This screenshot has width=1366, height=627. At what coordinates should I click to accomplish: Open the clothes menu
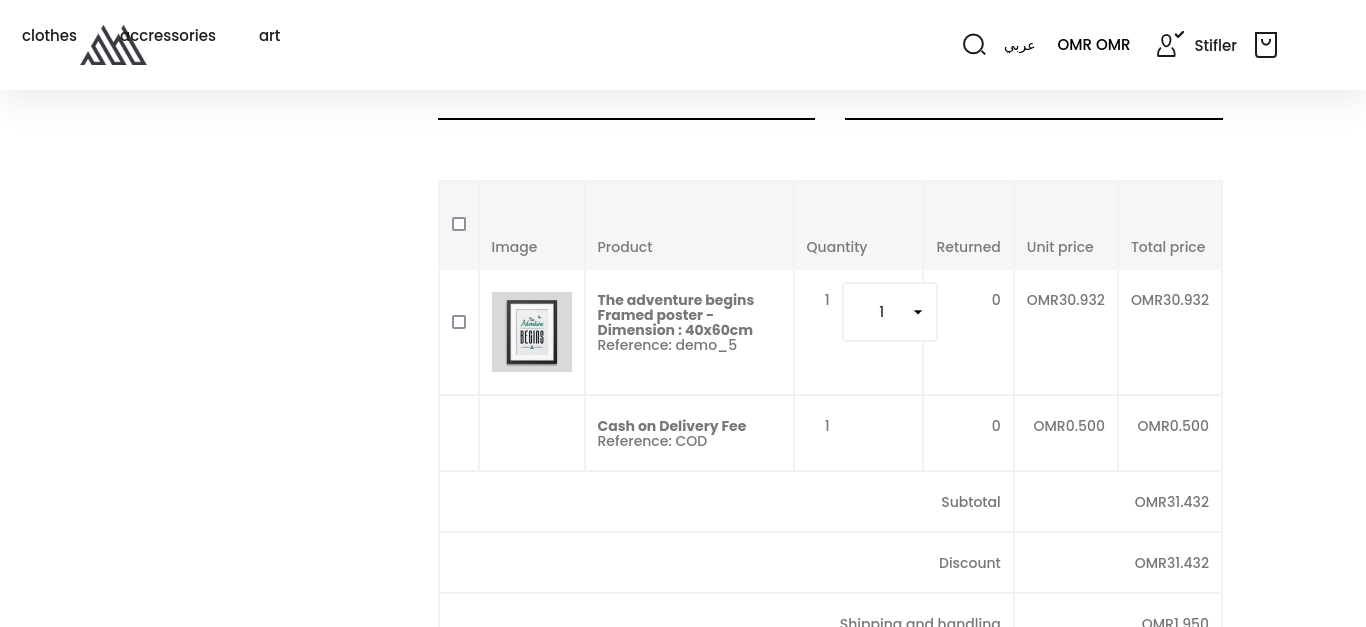(49, 36)
